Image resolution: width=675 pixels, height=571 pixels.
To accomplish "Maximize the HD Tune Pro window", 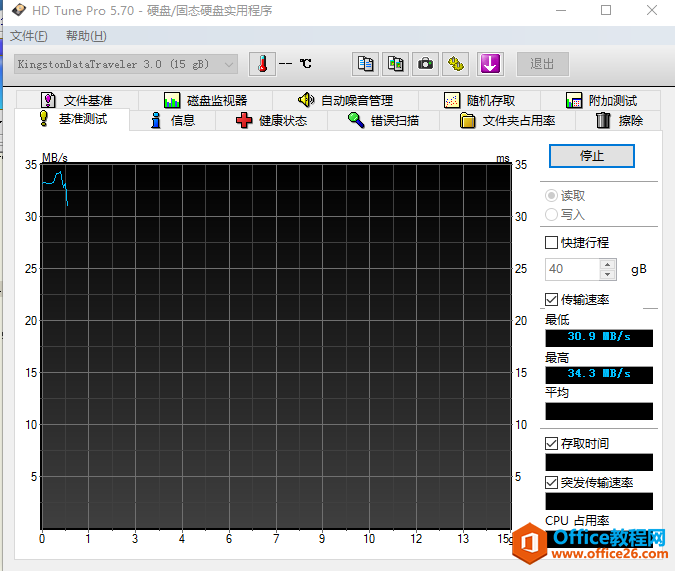I will (x=606, y=10).
